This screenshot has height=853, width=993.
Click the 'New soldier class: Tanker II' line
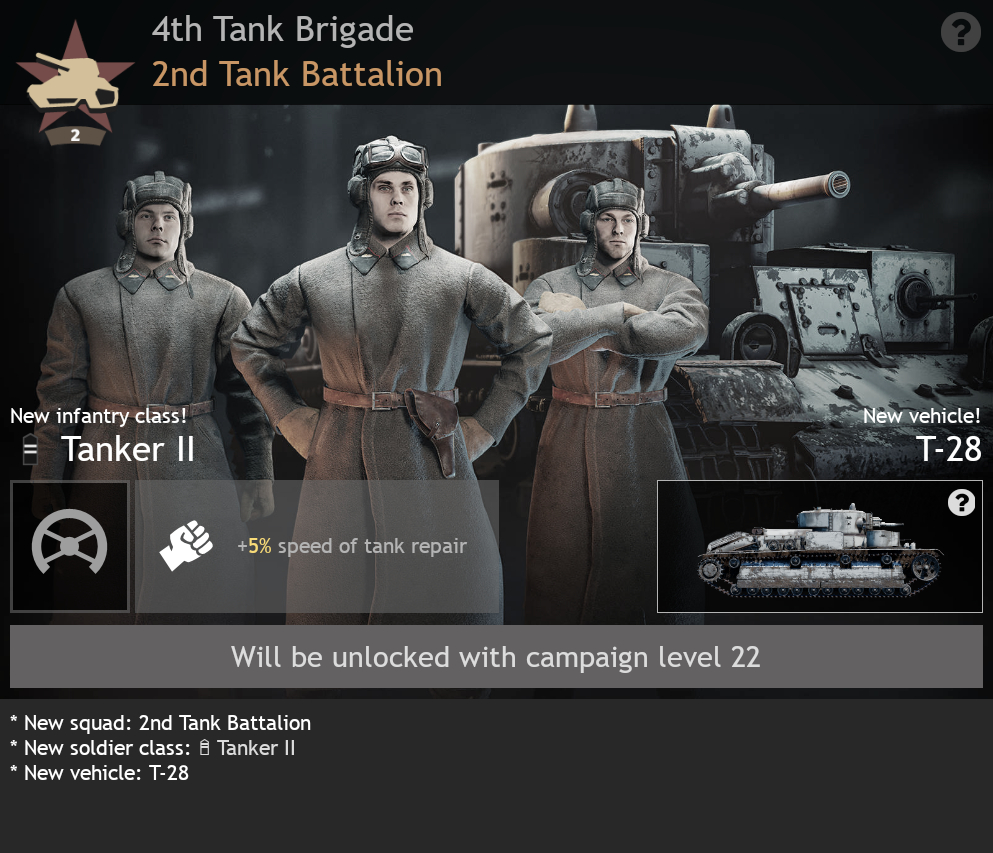[153, 748]
